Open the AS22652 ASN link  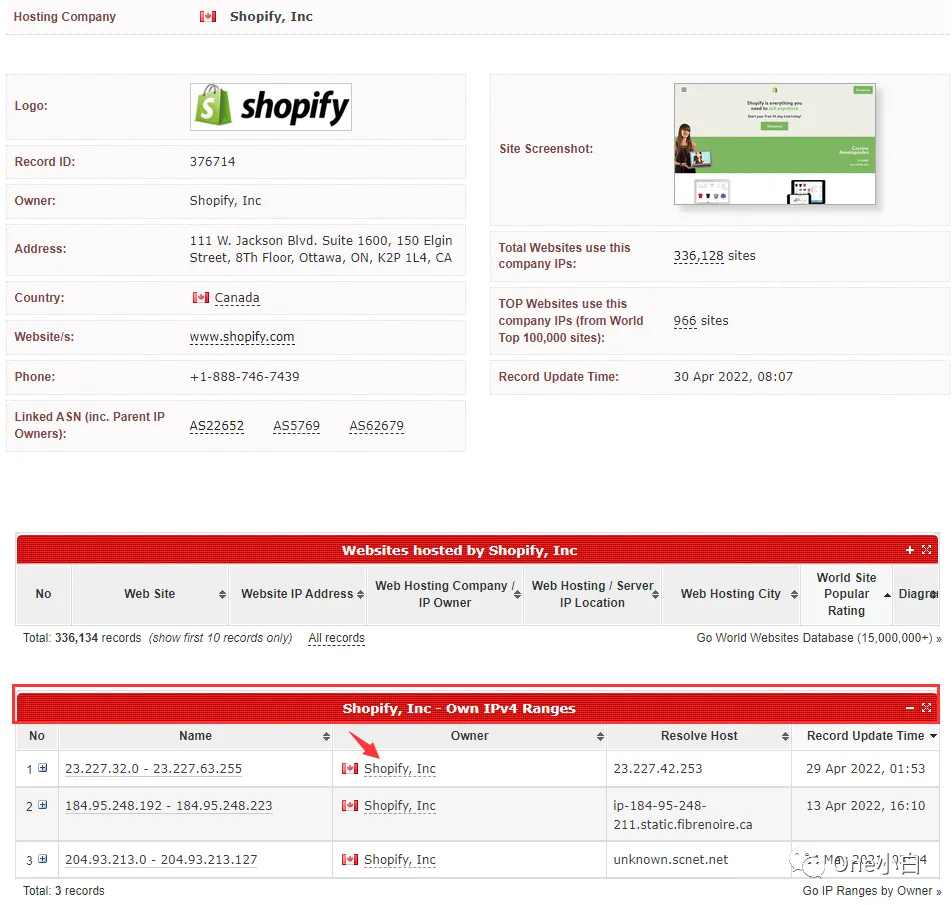click(217, 426)
